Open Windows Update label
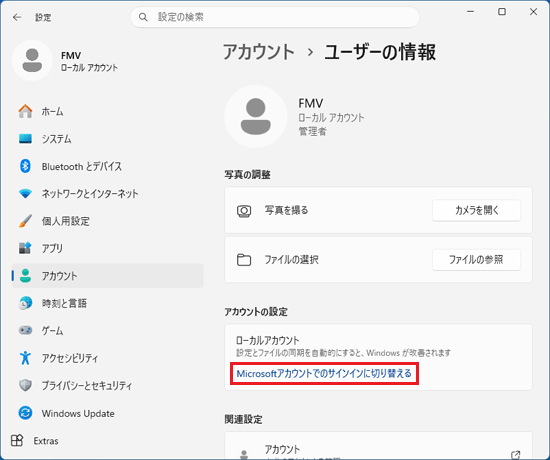Viewport: 550px width, 460px height. 78,413
